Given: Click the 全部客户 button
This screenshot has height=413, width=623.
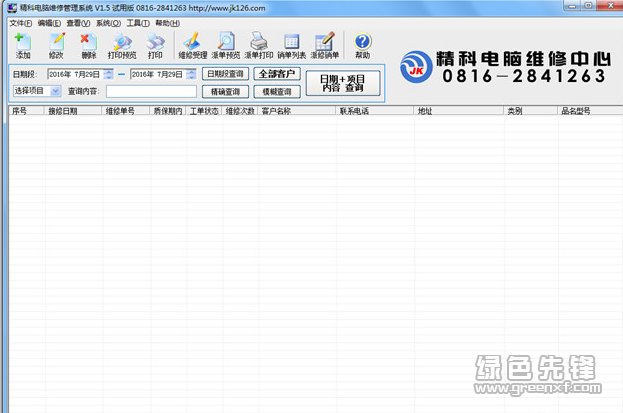Looking at the screenshot, I should point(277,74).
